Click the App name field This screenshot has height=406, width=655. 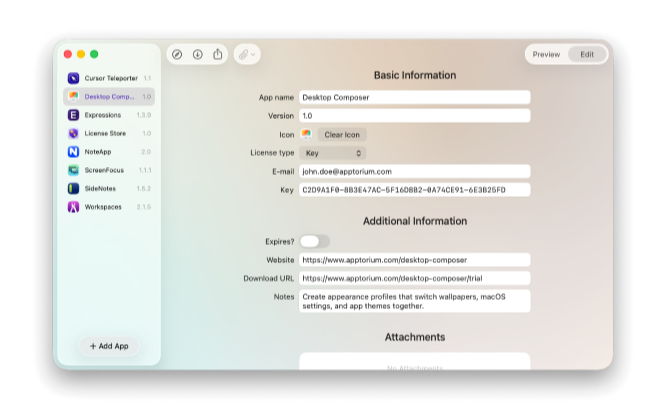pos(414,97)
